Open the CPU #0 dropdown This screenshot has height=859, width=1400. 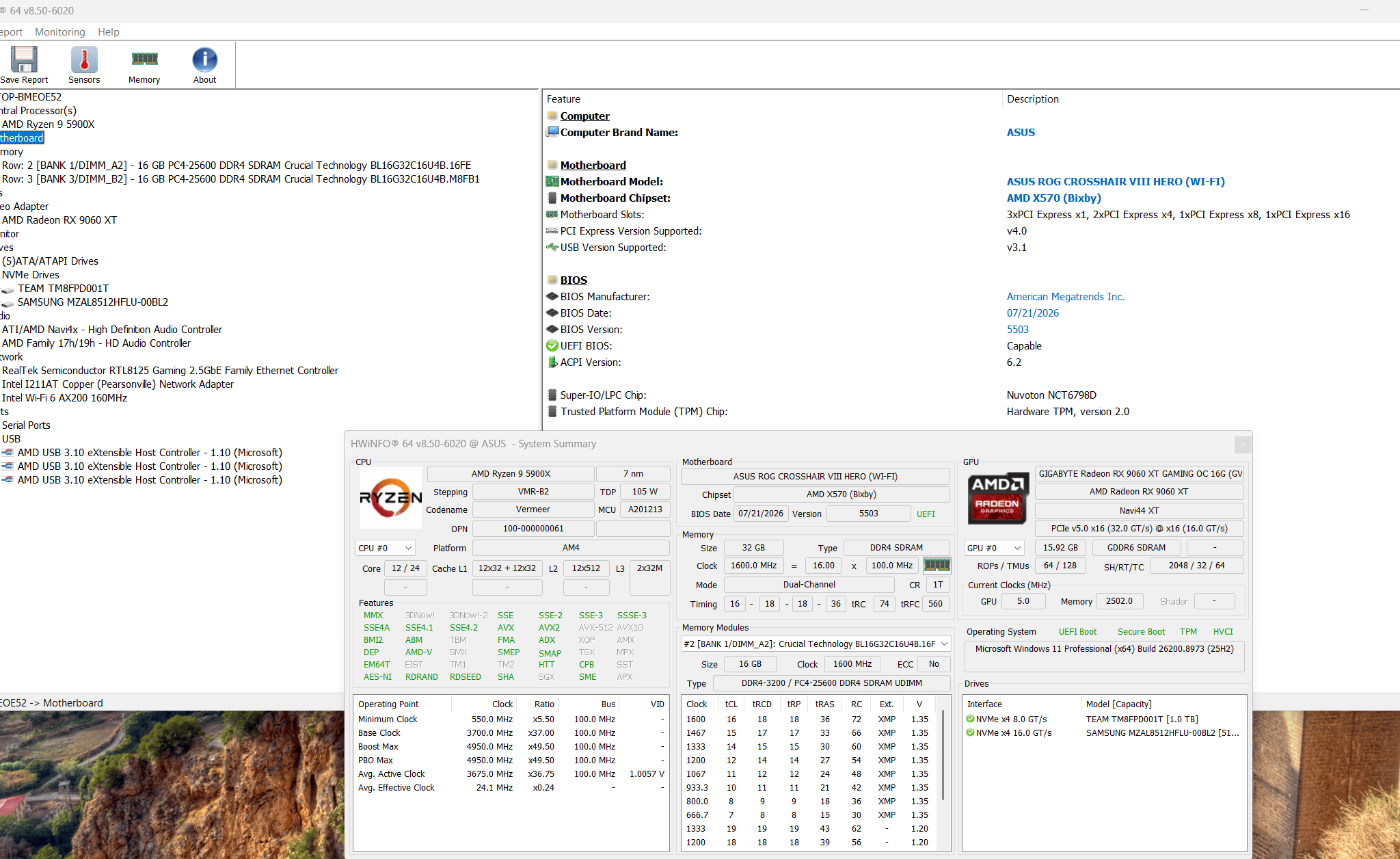click(x=386, y=548)
